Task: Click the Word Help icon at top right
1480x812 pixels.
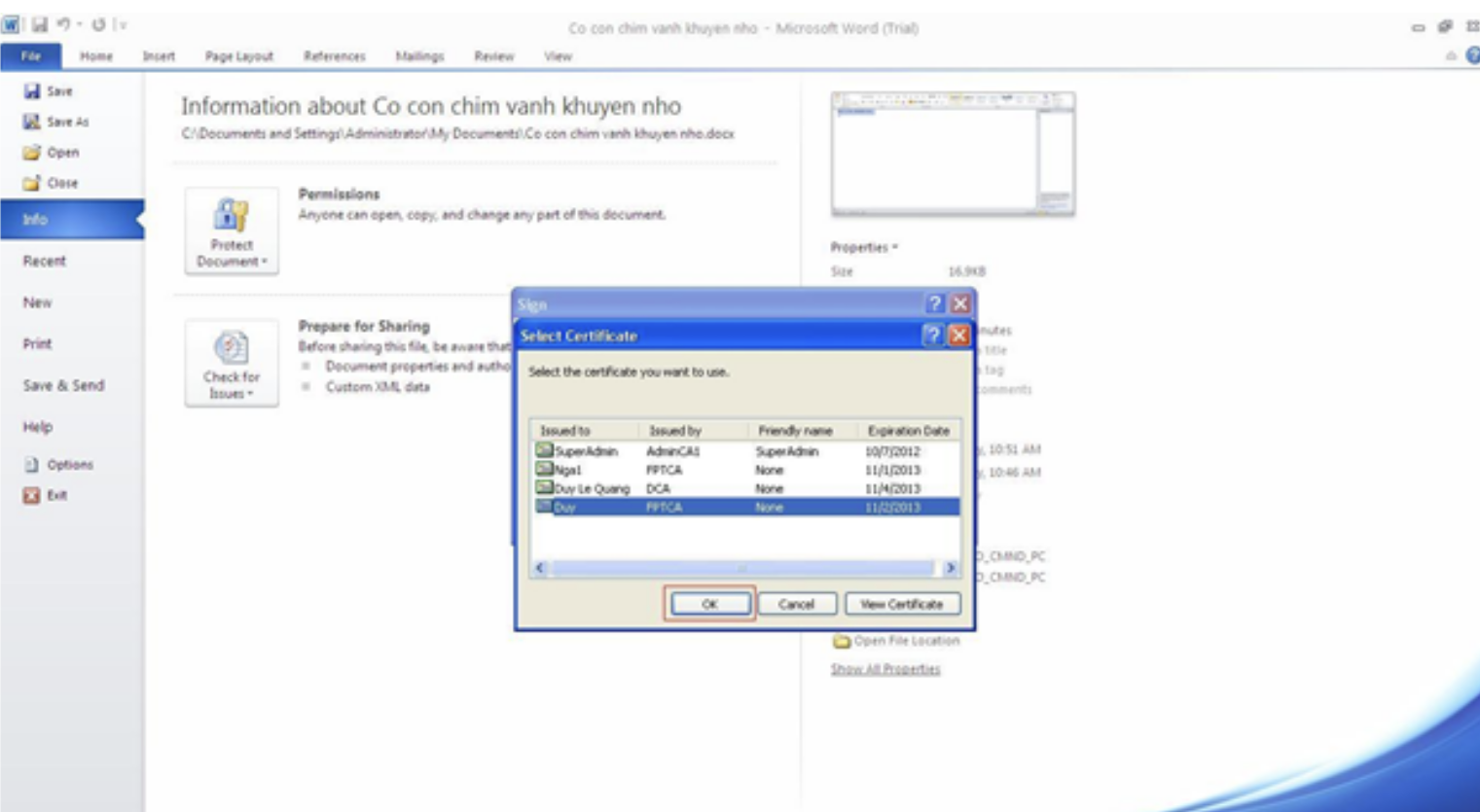Action: click(x=1472, y=55)
